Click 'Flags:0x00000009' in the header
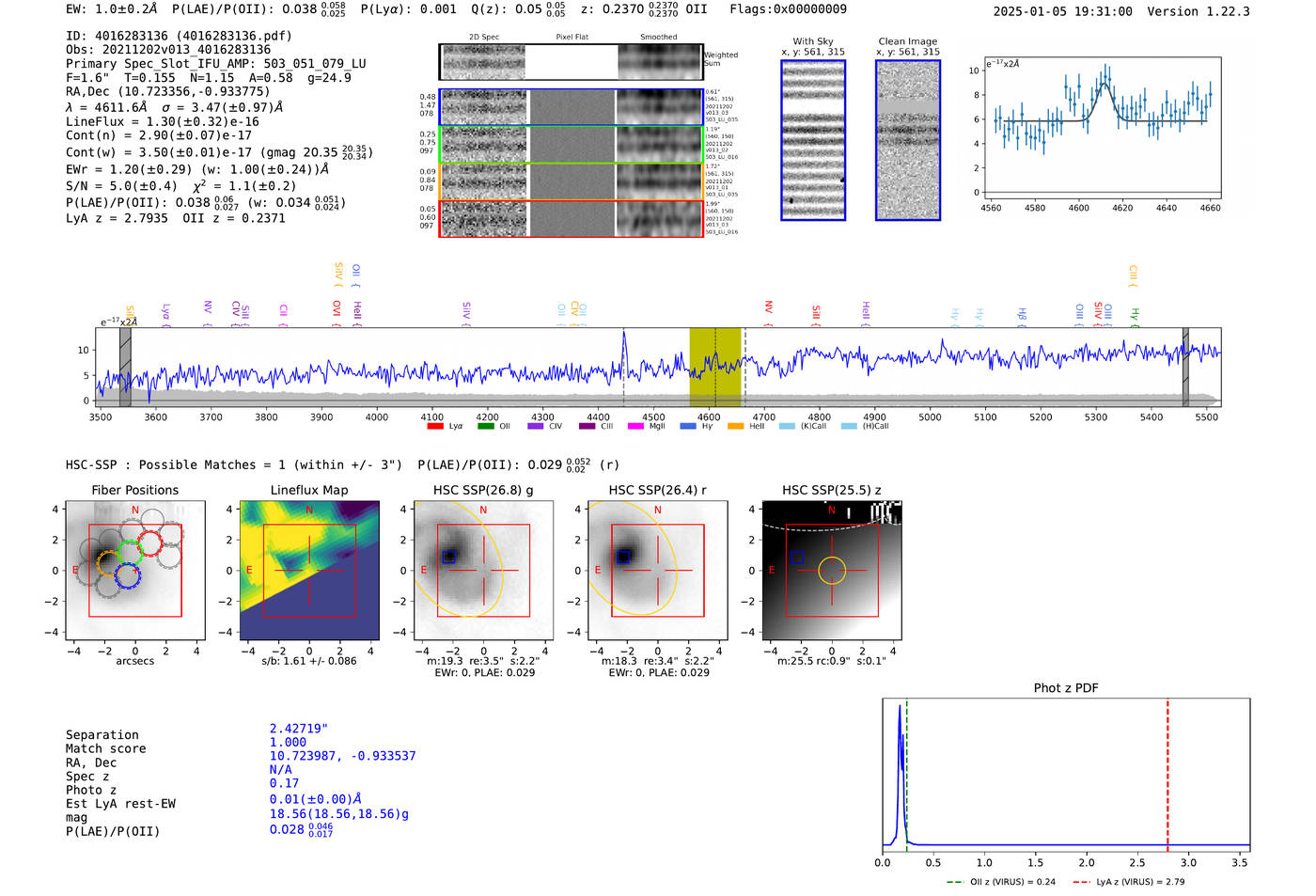 coord(788,9)
